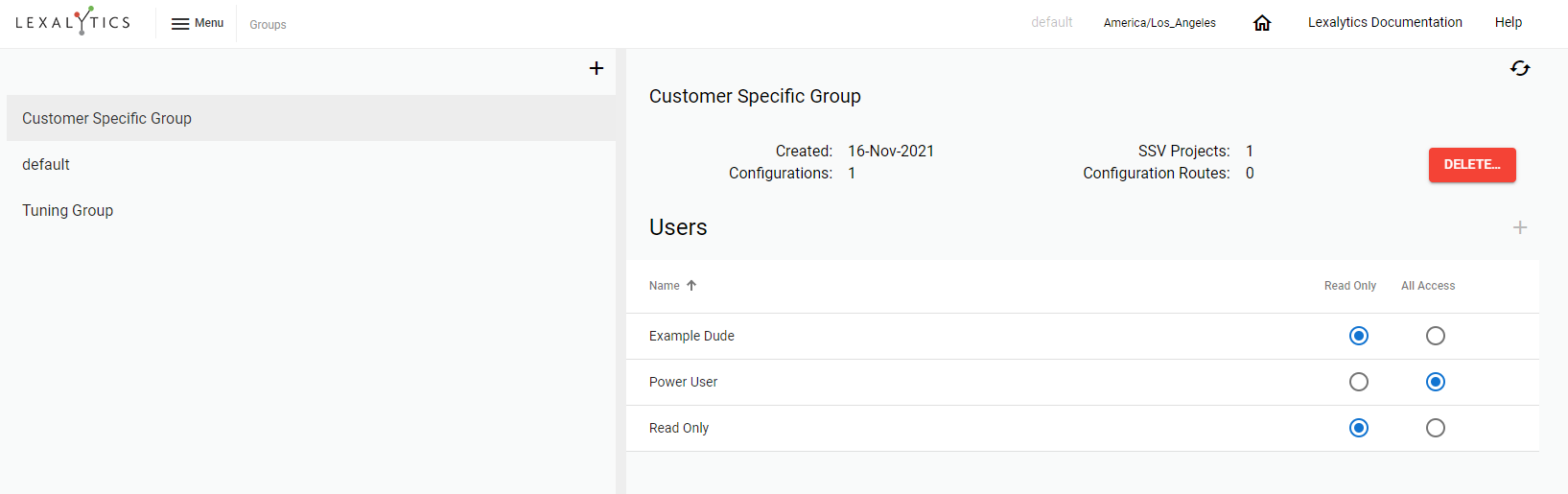Select Read Only radio for Example Dude
The width and height of the screenshot is (1568, 494).
tap(1358, 336)
